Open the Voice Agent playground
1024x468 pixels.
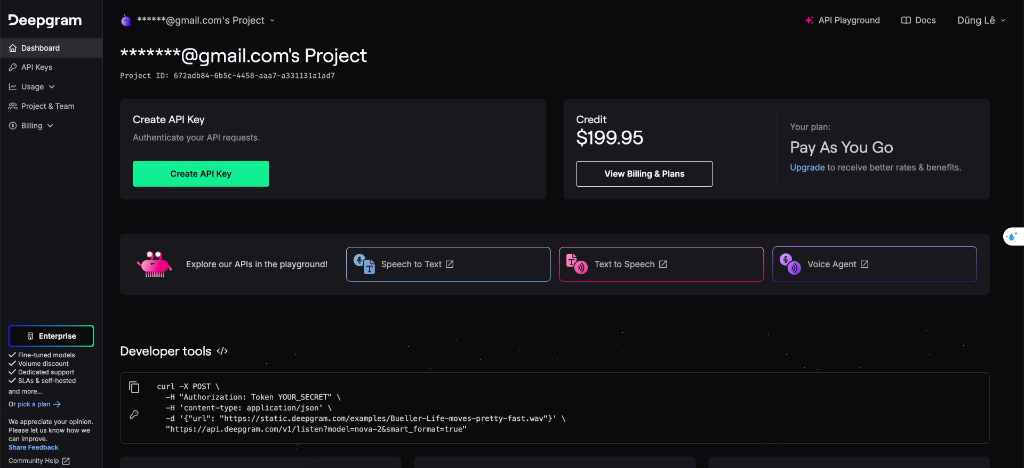tap(874, 264)
